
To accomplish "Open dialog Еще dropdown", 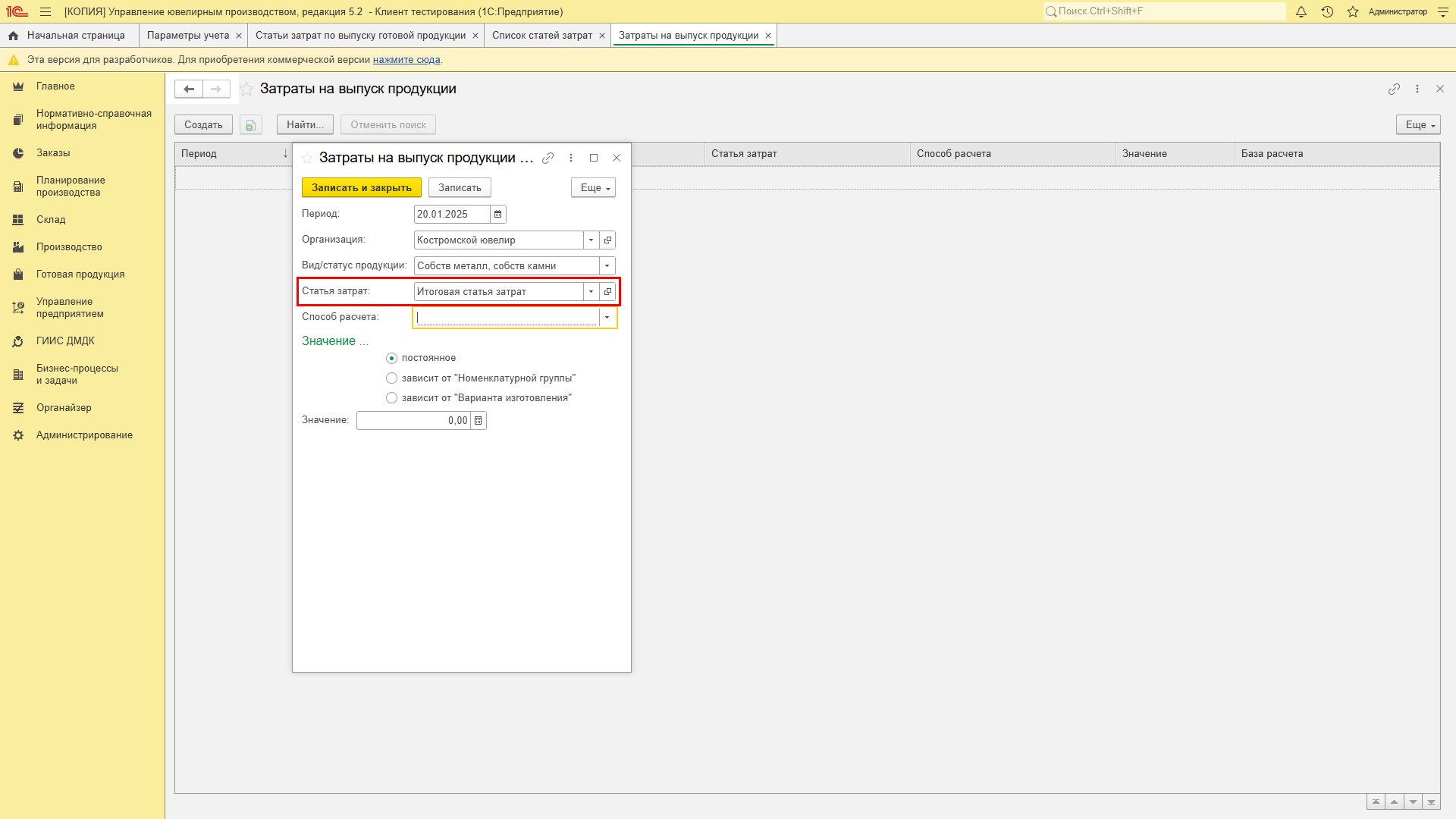I will (594, 188).
